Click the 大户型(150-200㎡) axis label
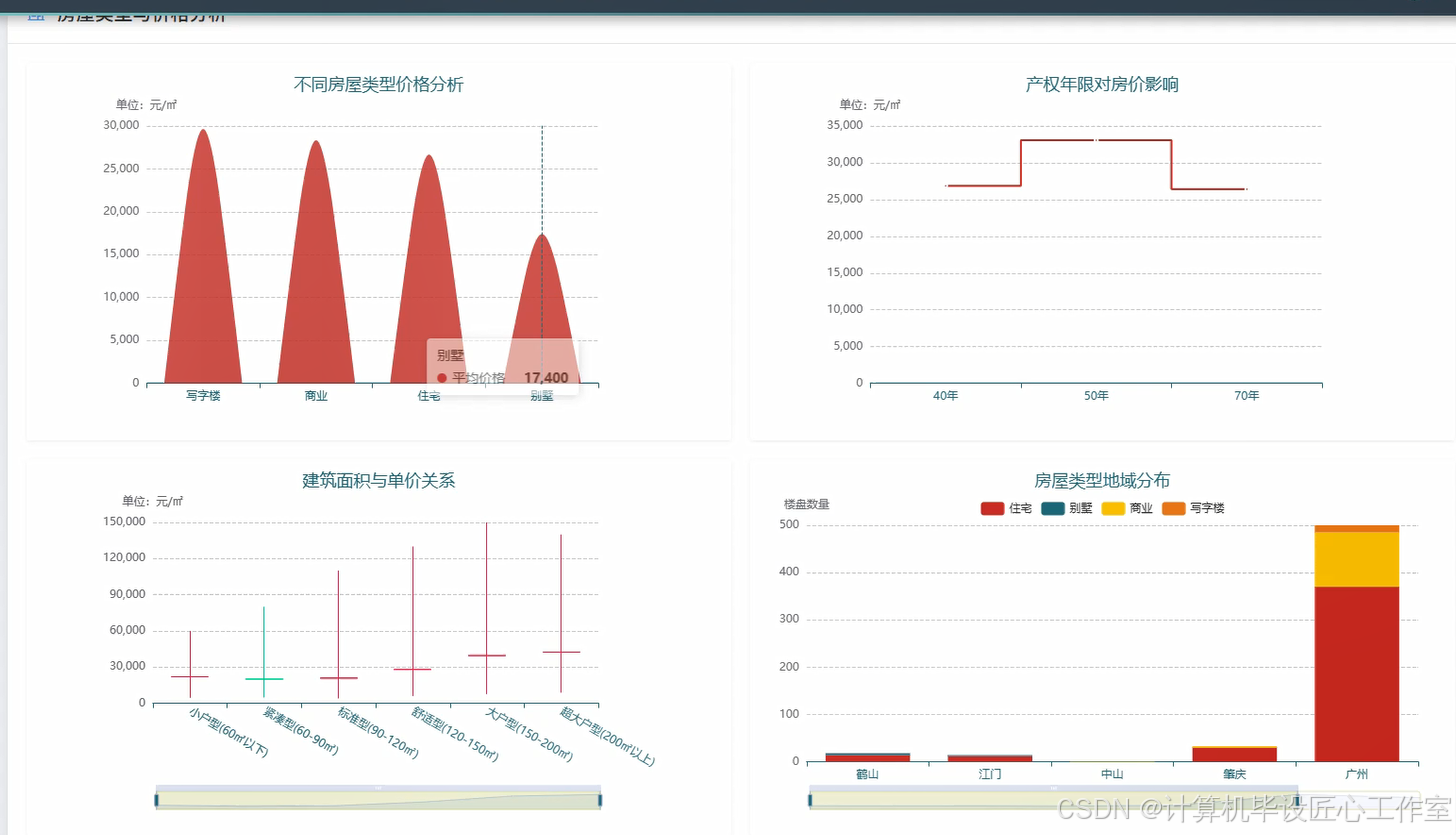1456x835 pixels. point(530,735)
